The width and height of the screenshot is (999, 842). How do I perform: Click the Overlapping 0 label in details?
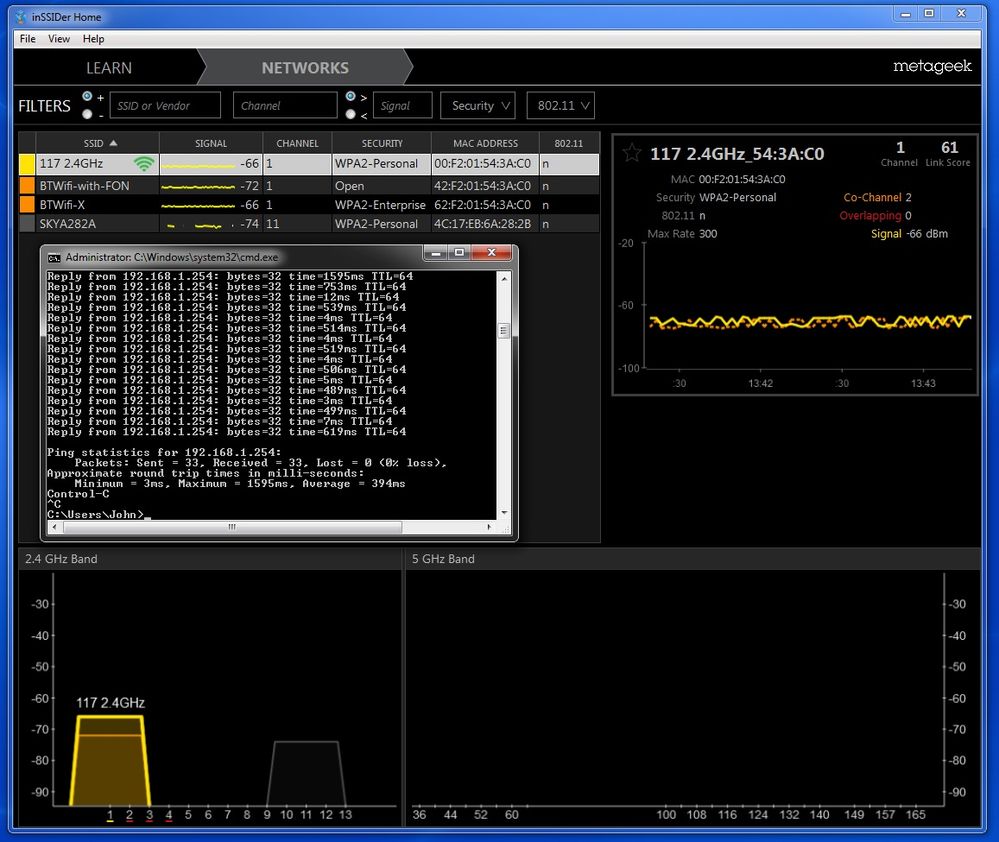click(875, 215)
